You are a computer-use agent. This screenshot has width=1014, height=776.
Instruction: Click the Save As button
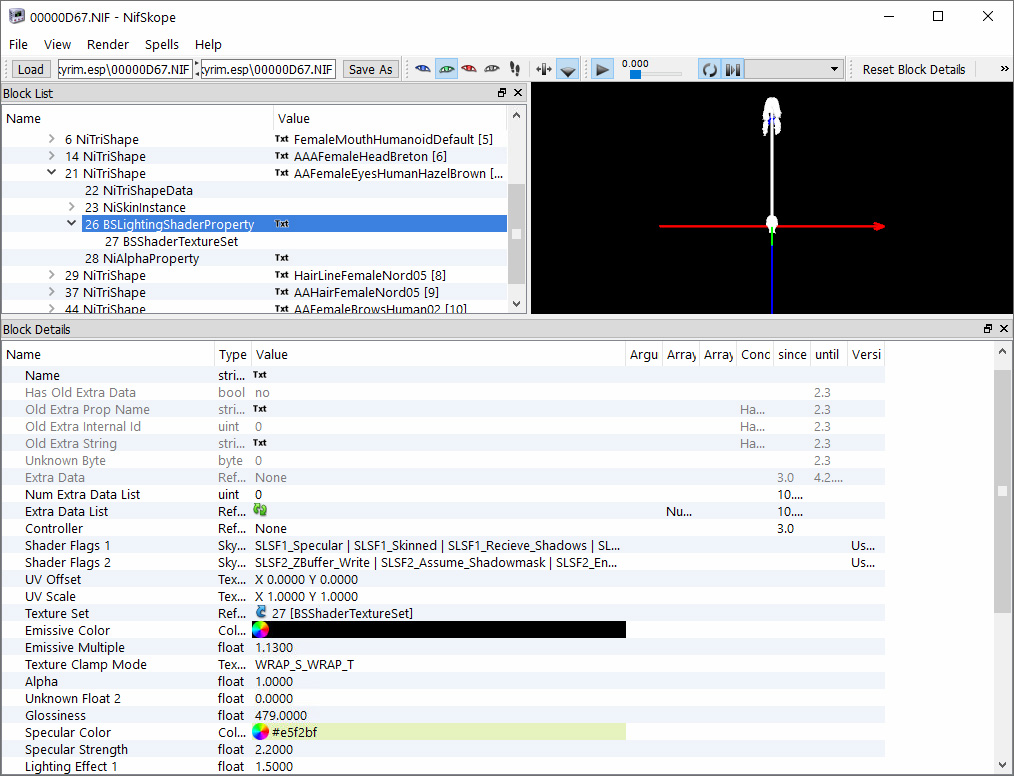click(x=370, y=69)
